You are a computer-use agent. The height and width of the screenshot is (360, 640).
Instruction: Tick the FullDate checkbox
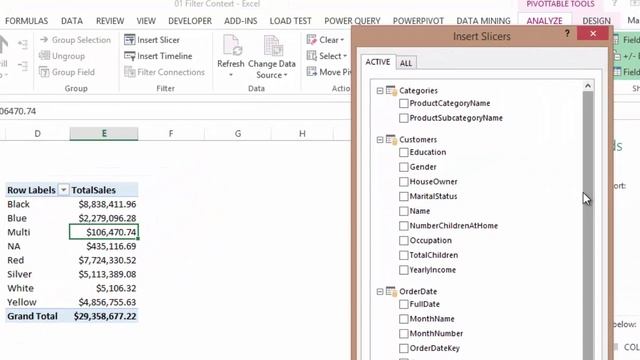(x=404, y=304)
